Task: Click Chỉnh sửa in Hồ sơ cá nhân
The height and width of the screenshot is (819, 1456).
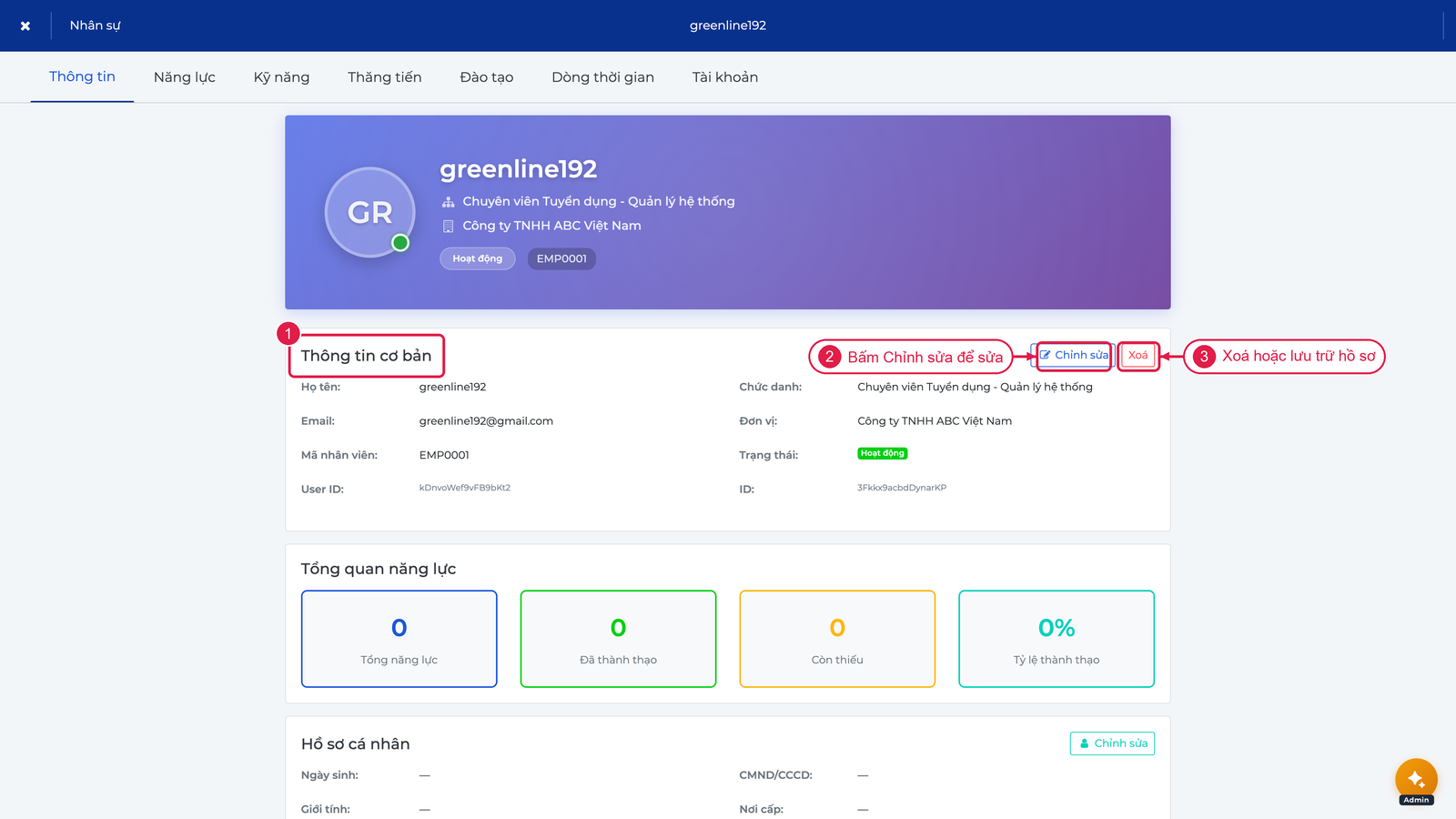Action: (1112, 743)
